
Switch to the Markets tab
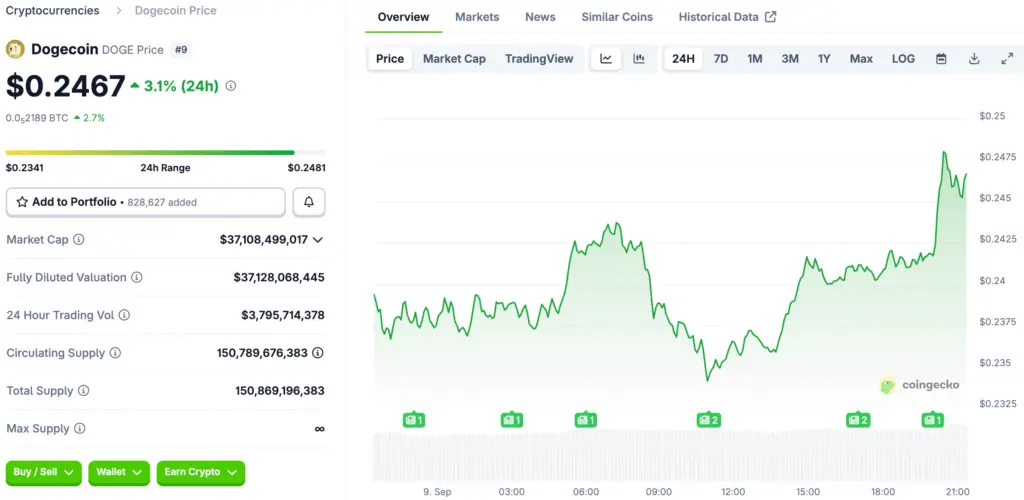point(477,17)
